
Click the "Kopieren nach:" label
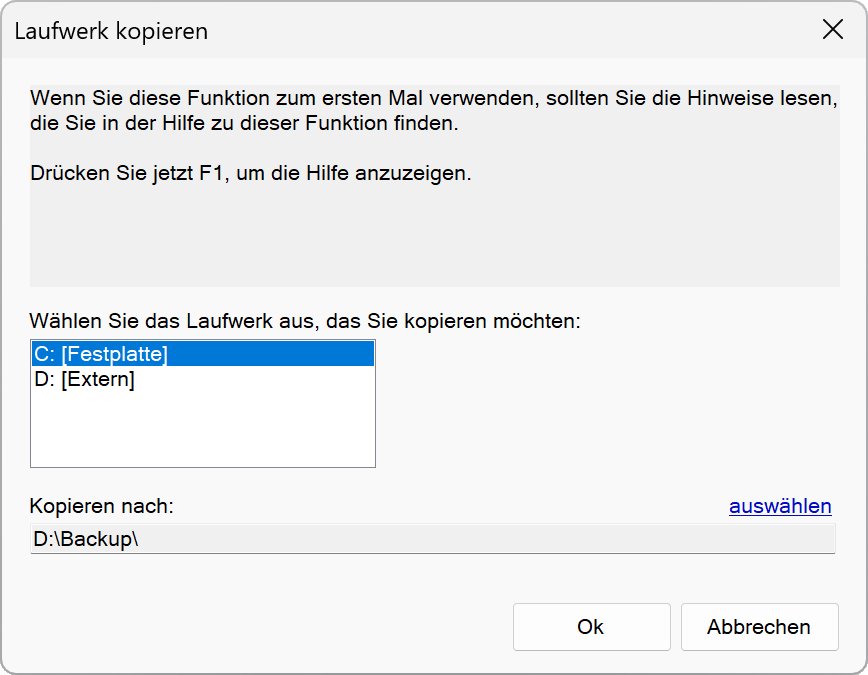102,506
